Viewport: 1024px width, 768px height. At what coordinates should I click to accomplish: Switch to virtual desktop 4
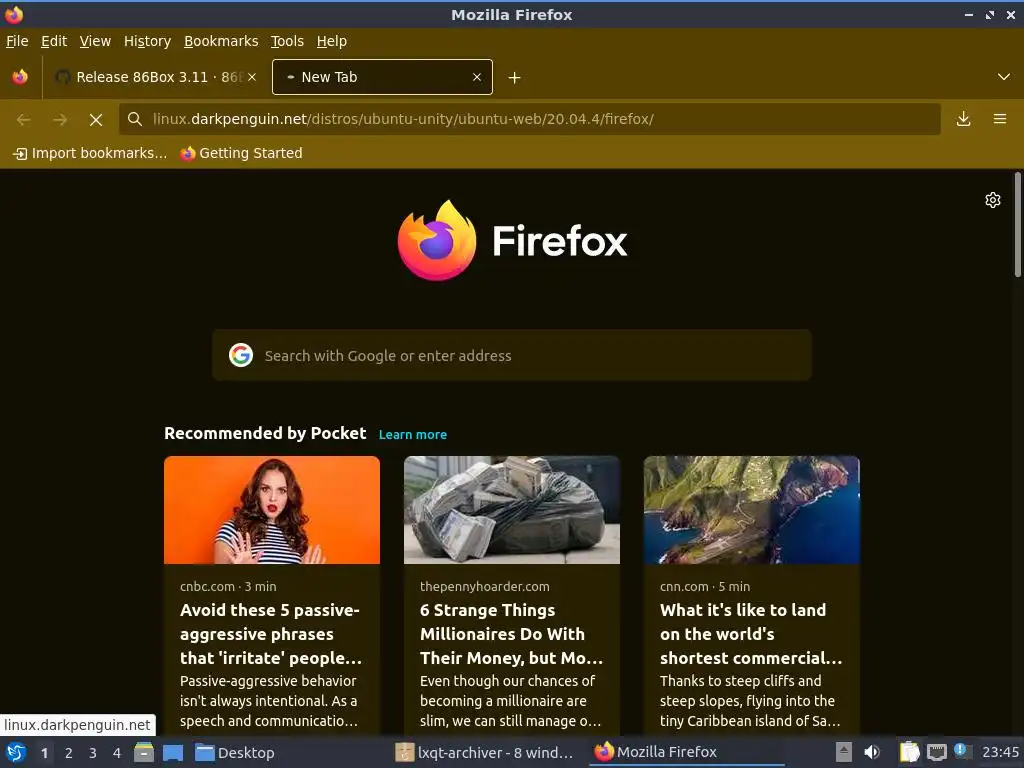(117, 753)
